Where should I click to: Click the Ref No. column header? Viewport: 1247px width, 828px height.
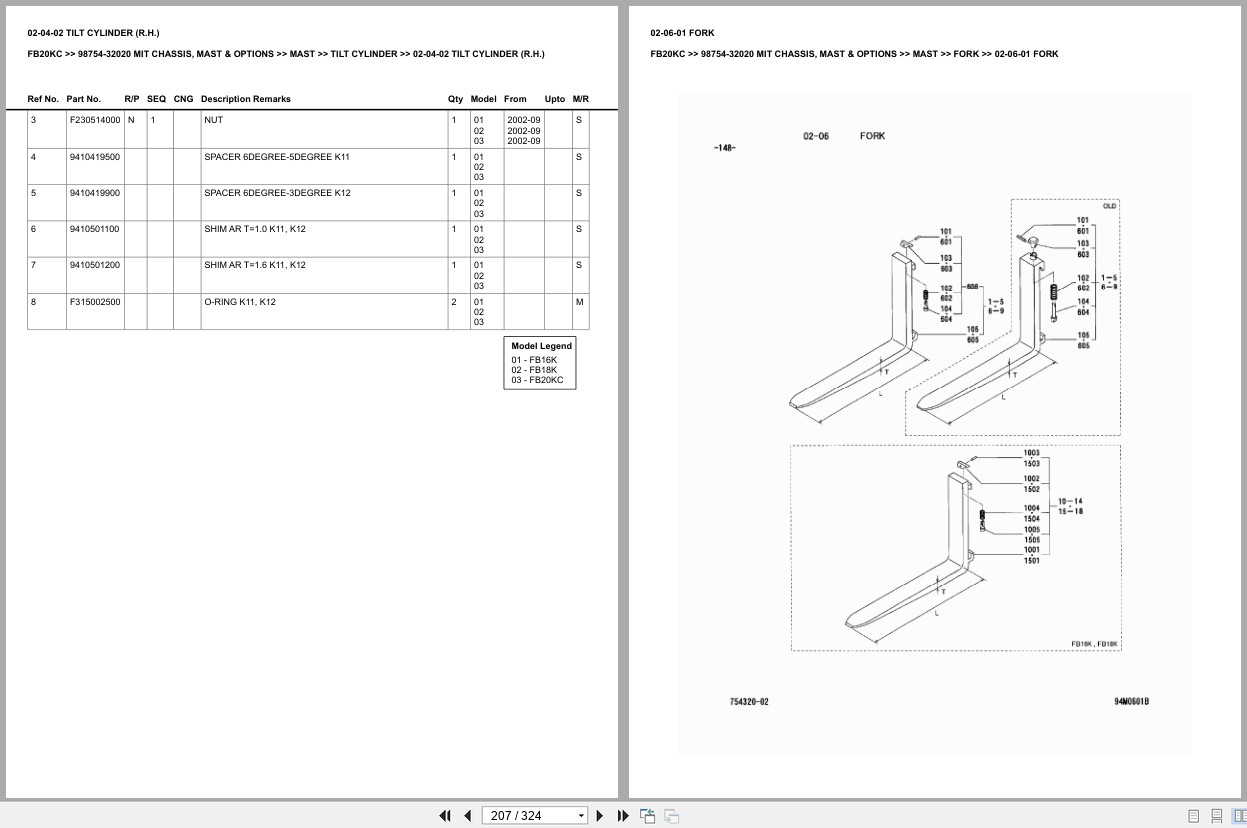[x=43, y=99]
